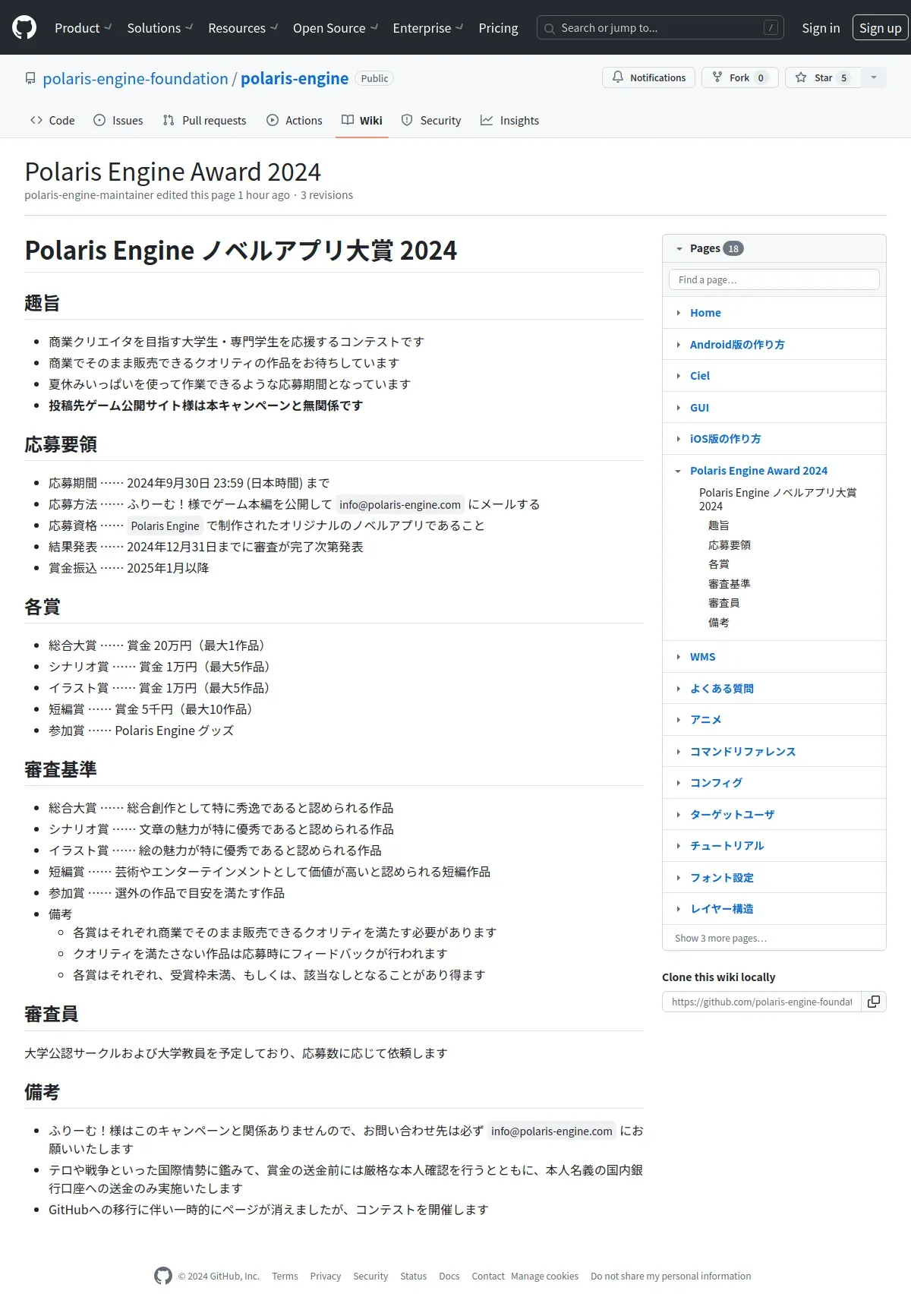Open the コンフィグ wiki page

[x=717, y=783]
